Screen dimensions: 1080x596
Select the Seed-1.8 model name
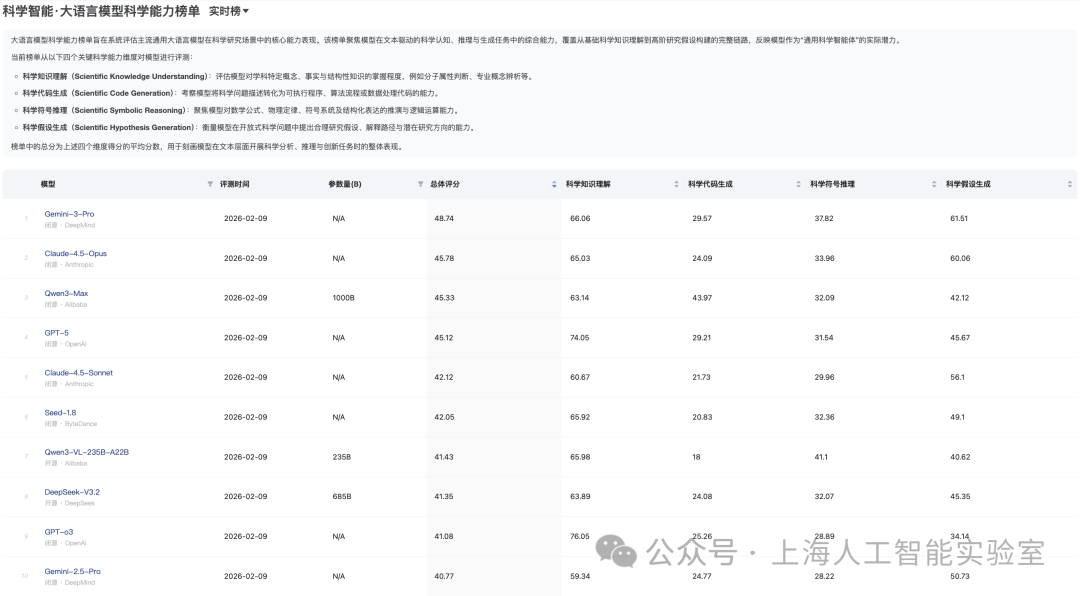pyautogui.click(x=60, y=412)
